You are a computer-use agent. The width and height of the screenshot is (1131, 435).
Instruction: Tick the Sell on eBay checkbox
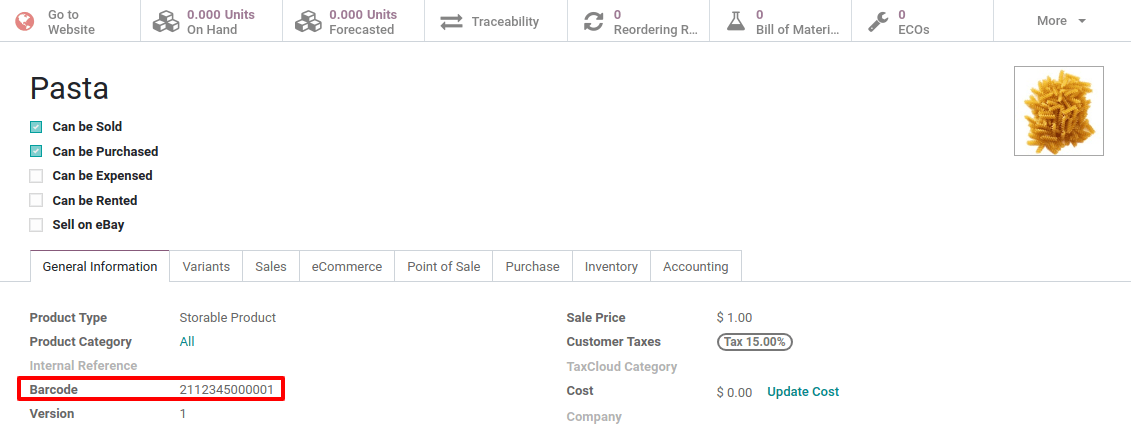click(36, 225)
